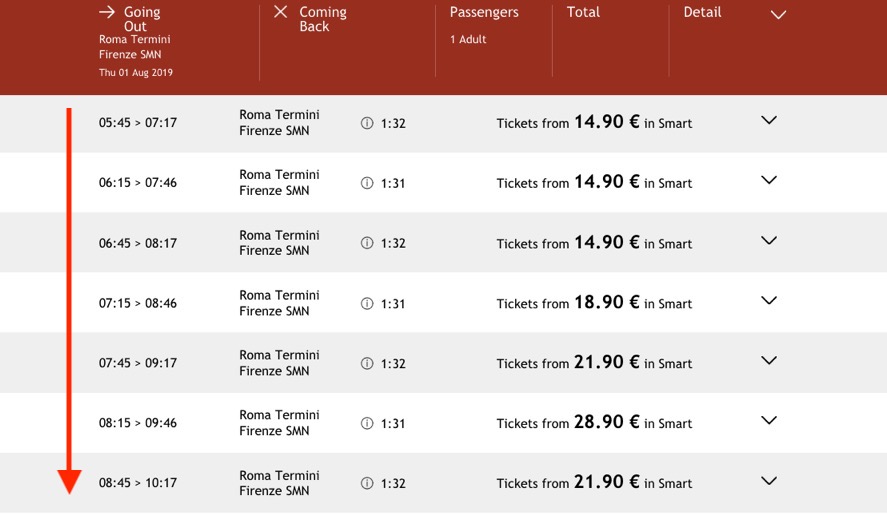887x516 pixels.
Task: Select the 07:45 ticket from 21.90 €
Action: pos(594,363)
